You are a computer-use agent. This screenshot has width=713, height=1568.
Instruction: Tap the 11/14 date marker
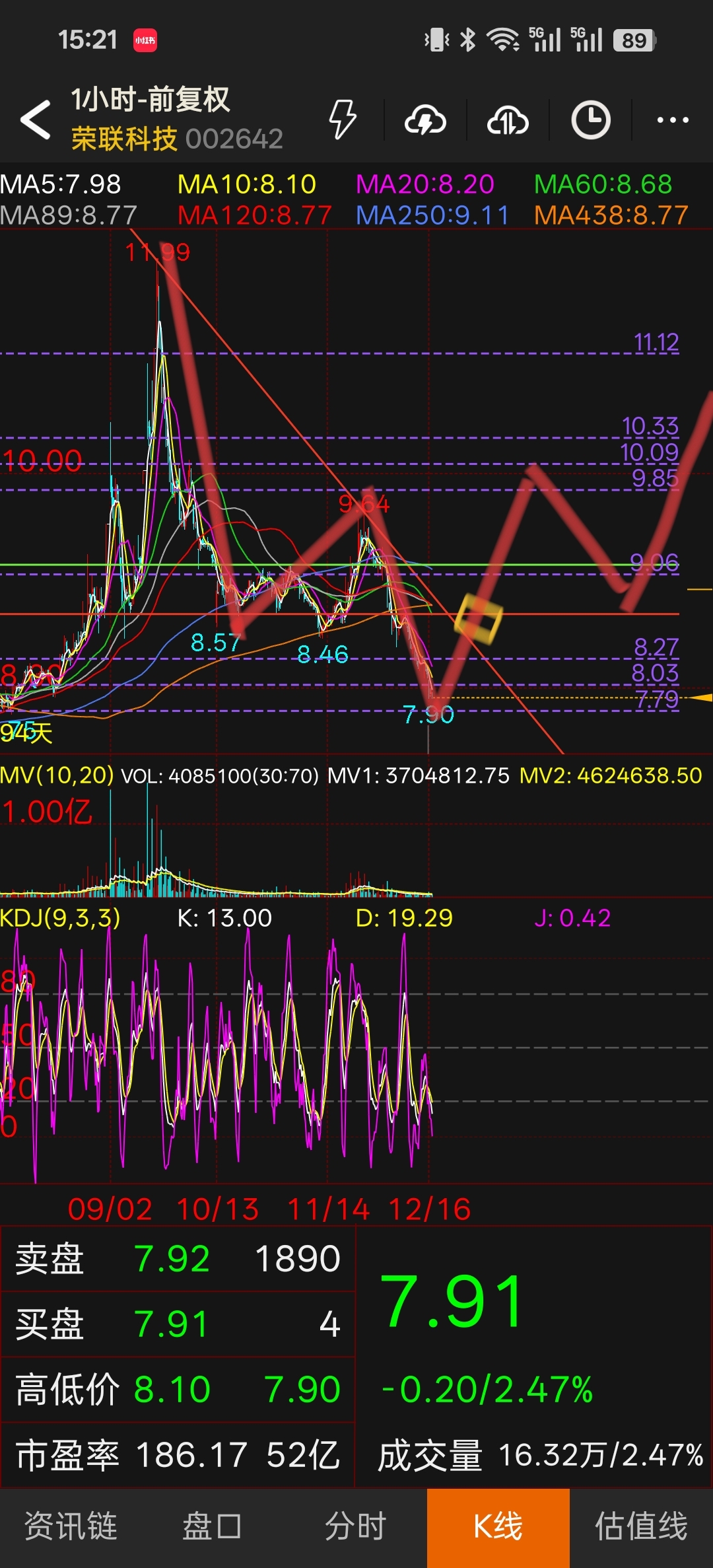pyautogui.click(x=328, y=1209)
